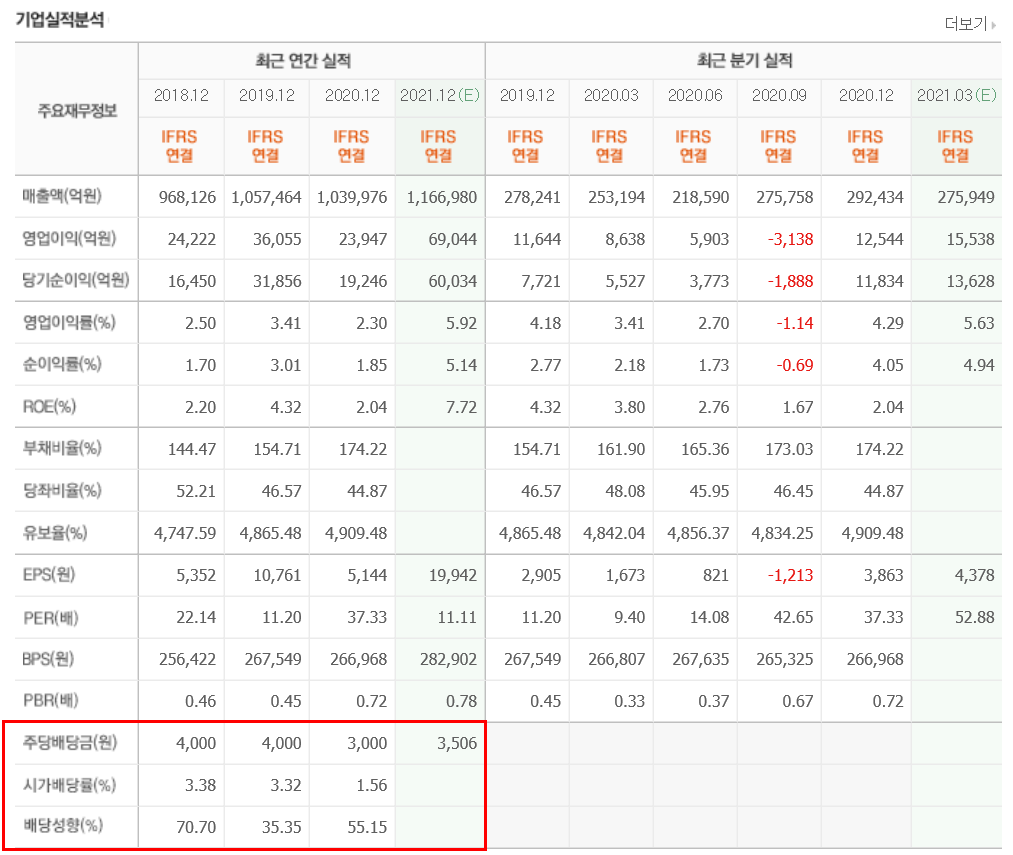
Task: Click the operating profit value 69,044
Action: click(x=453, y=239)
